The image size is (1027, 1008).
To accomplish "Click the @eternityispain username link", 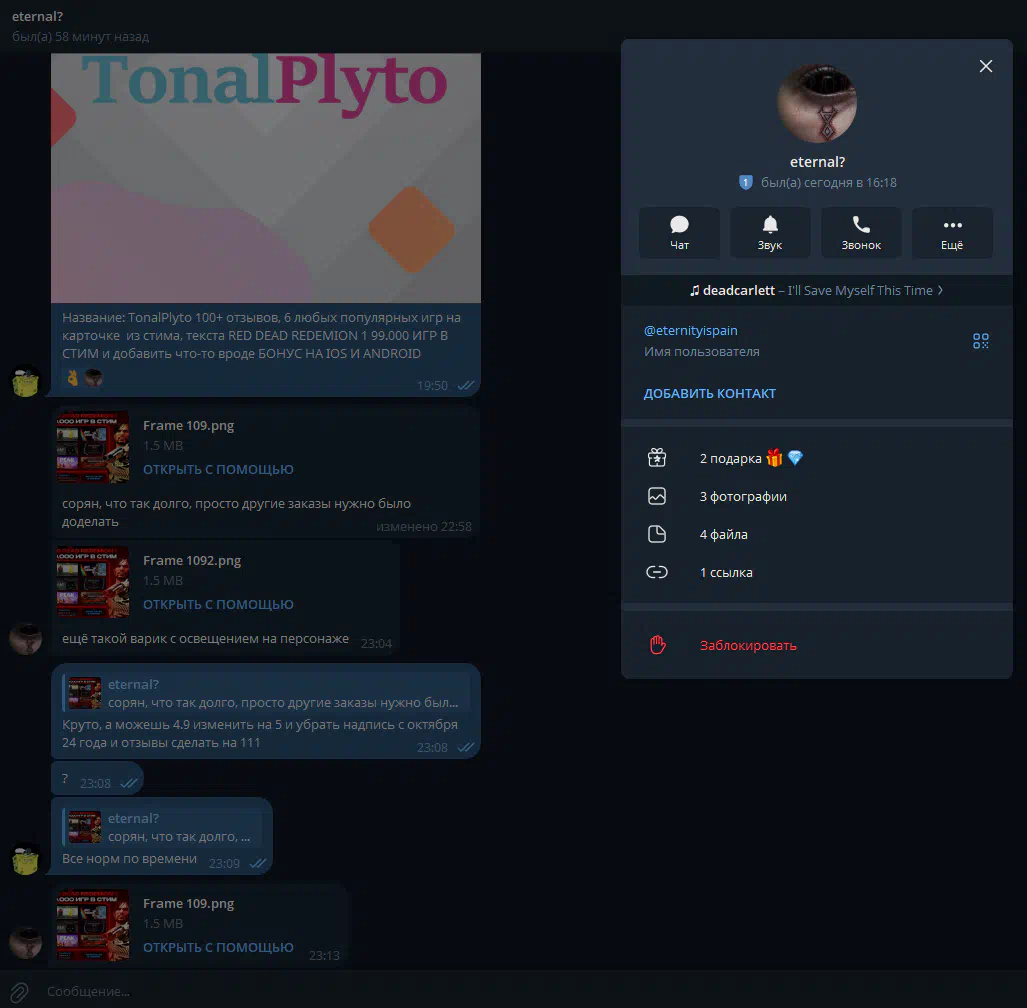I will point(690,330).
